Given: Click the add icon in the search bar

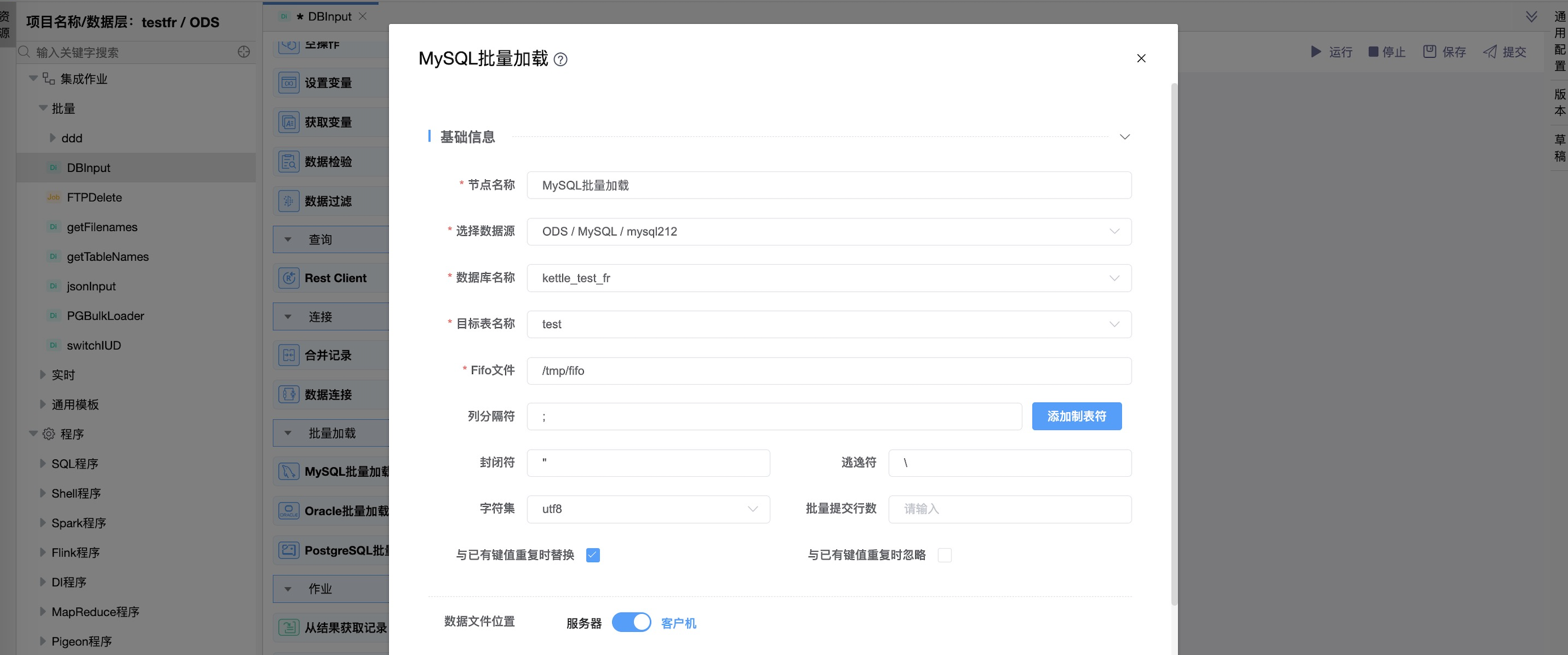Looking at the screenshot, I should pyautogui.click(x=244, y=52).
